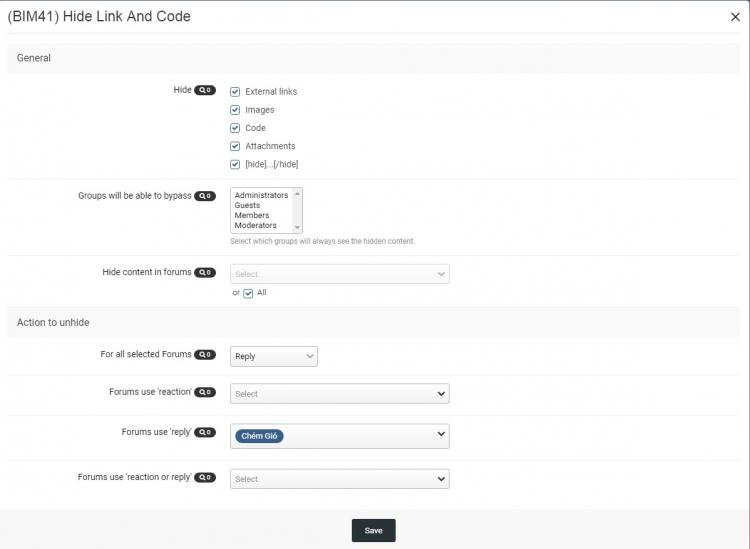Uncheck the External links checkbox

pyautogui.click(x=235, y=92)
